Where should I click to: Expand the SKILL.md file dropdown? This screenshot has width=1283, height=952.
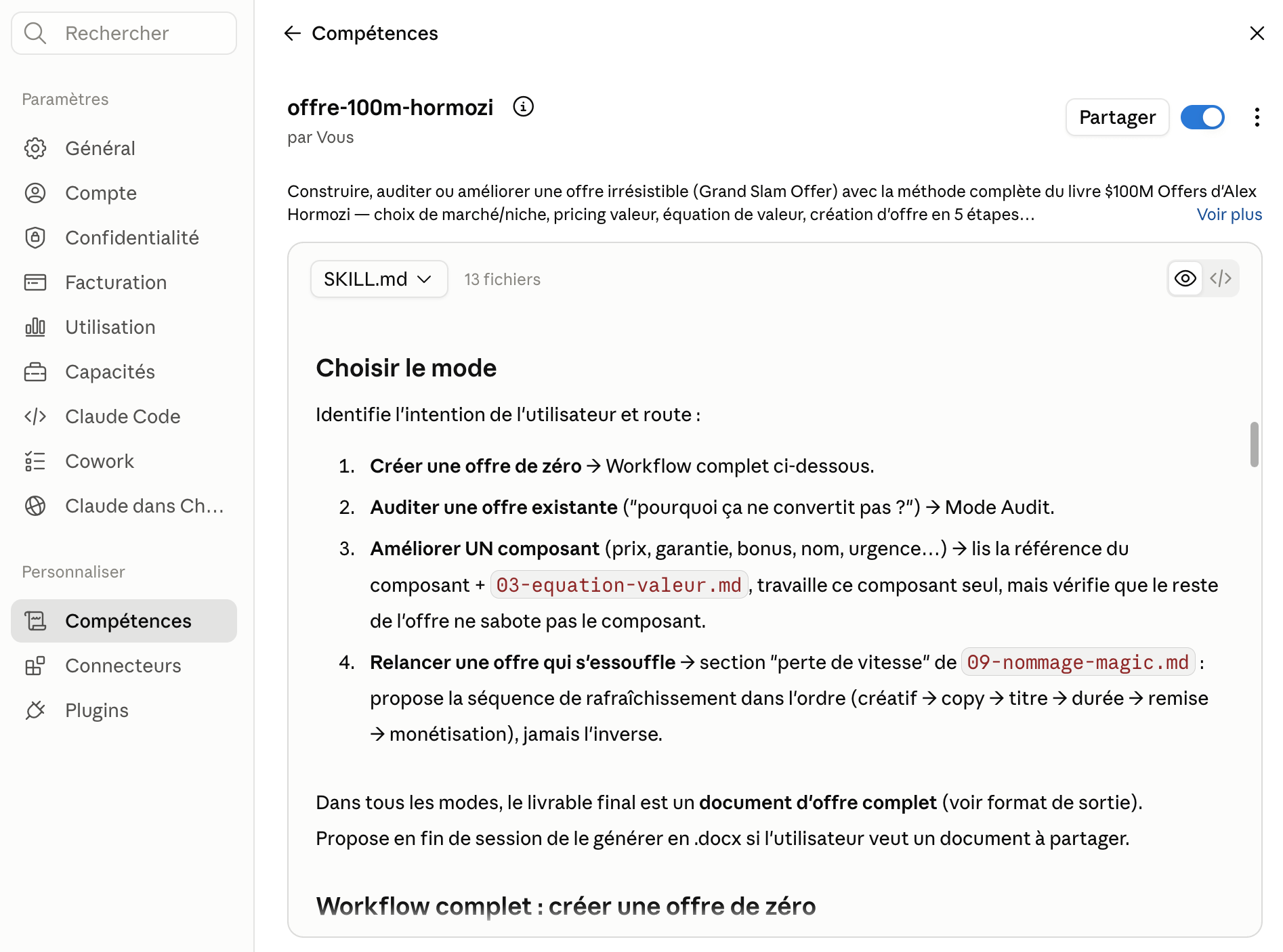tap(379, 279)
